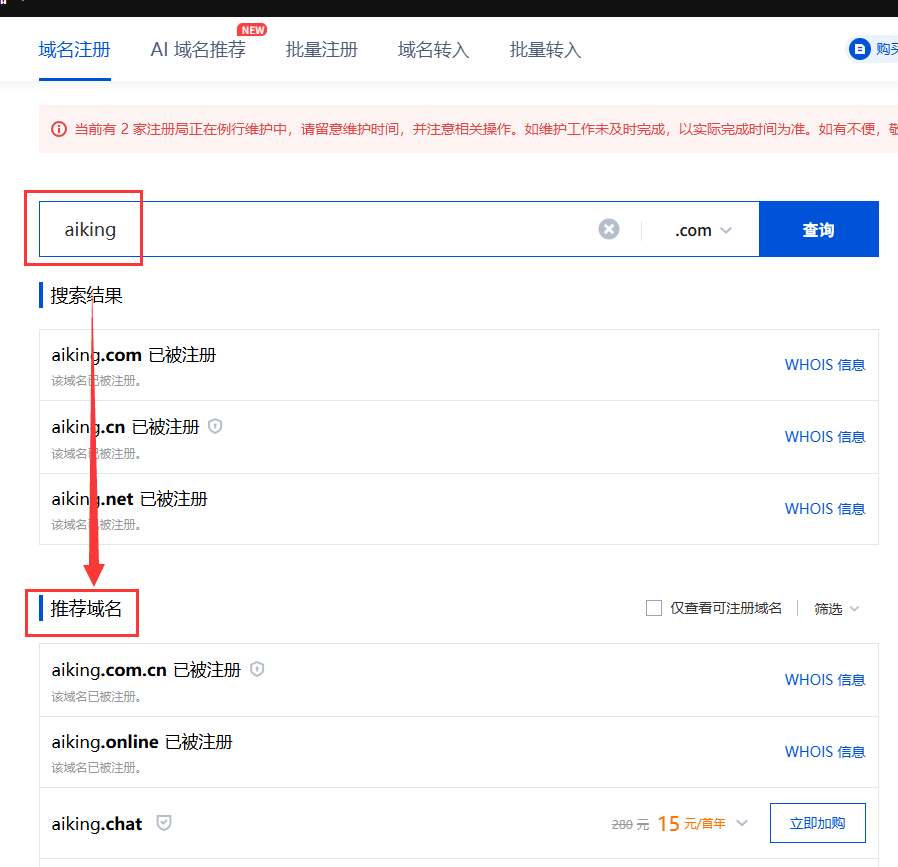The height and width of the screenshot is (867, 898).
Task: Go to the 批量转入 tab
Action: coord(546,50)
